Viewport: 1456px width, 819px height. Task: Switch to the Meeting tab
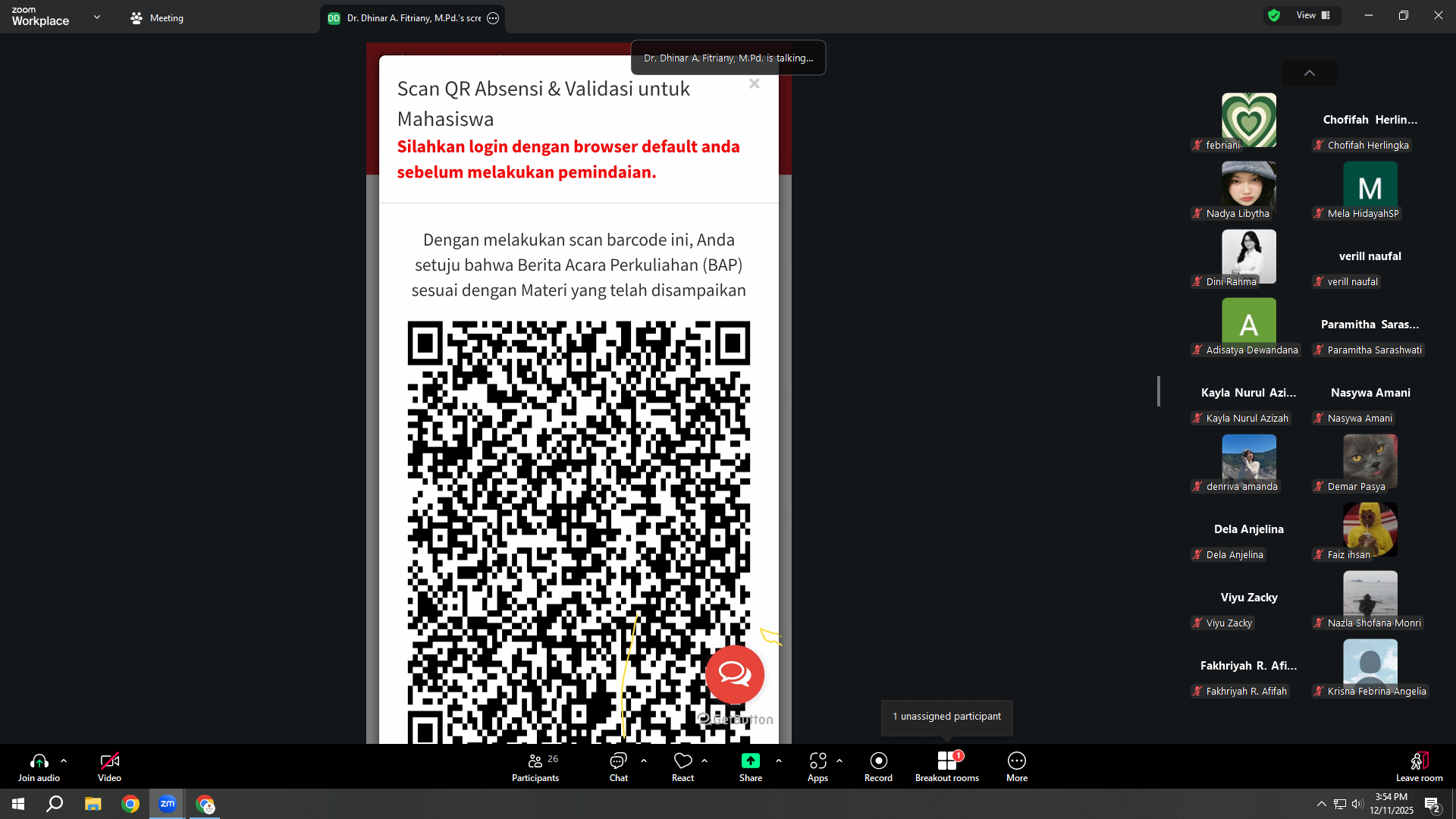click(x=157, y=17)
